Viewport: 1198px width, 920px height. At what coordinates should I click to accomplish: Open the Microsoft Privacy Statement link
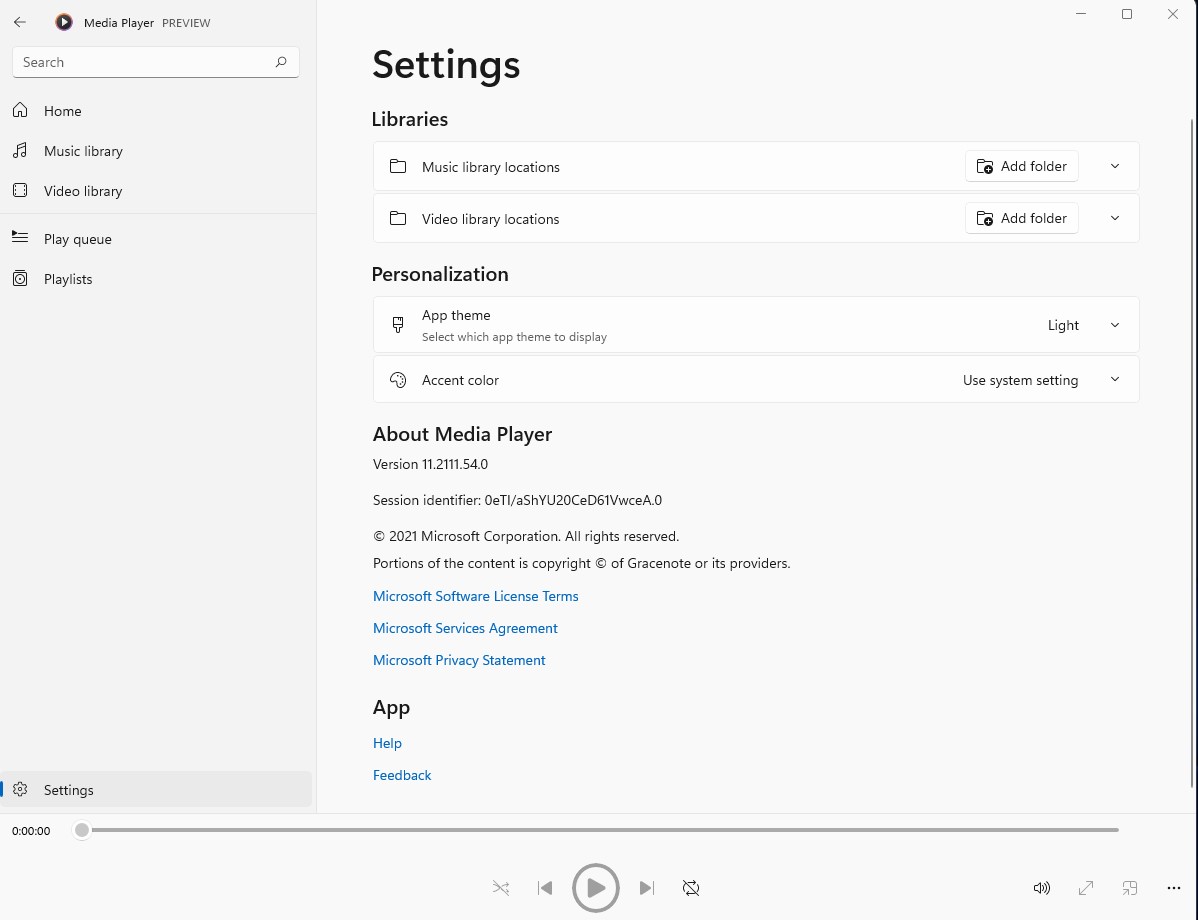pyautogui.click(x=459, y=660)
